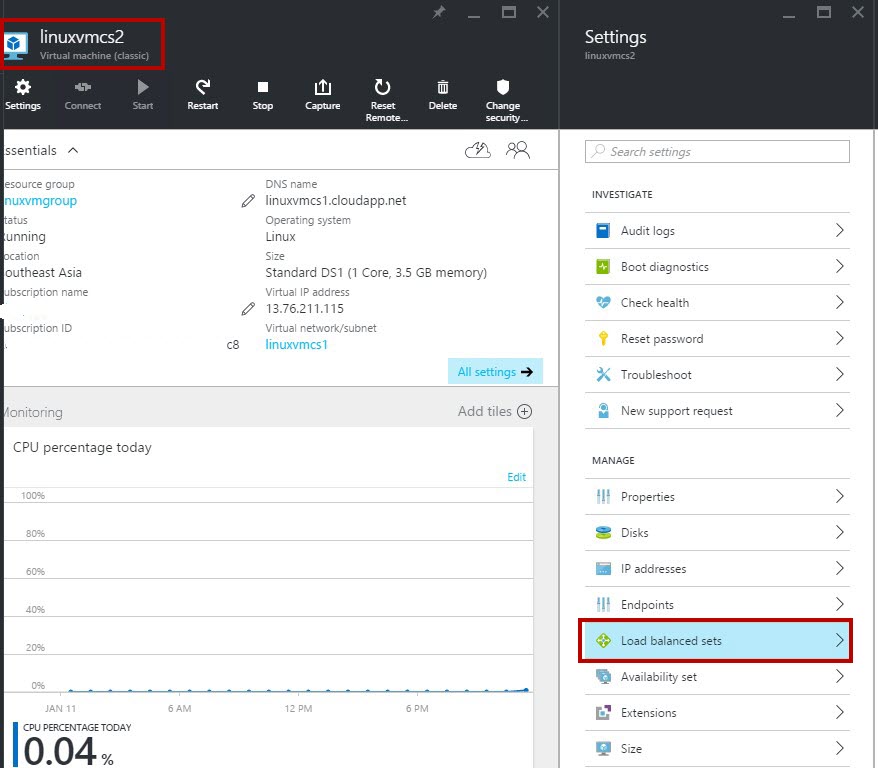This screenshot has width=878, height=768.
Task: Click the Availability set icon
Action: pos(603,677)
